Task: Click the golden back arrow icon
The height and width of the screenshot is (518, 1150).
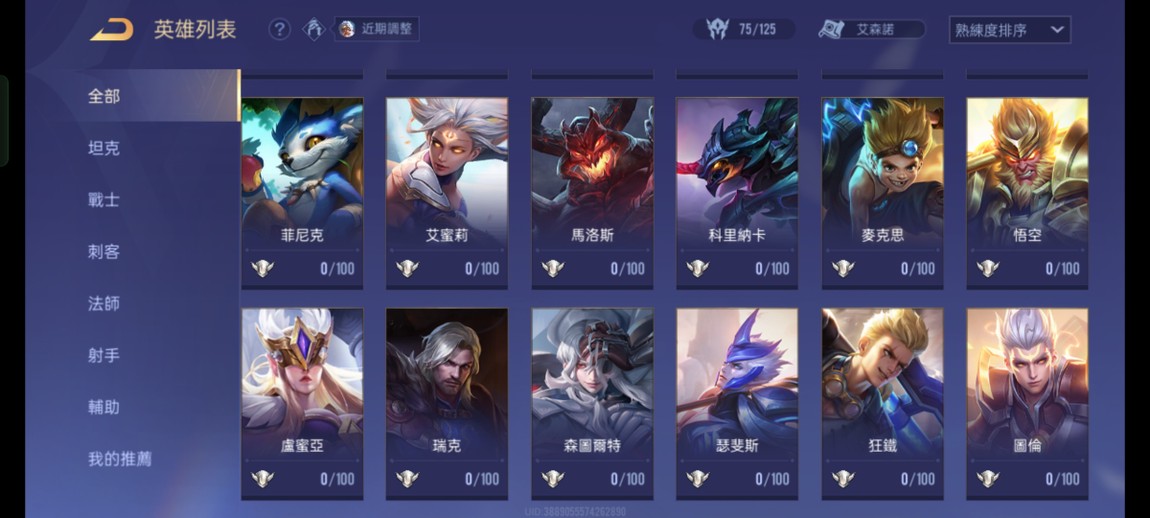Action: [x=111, y=30]
